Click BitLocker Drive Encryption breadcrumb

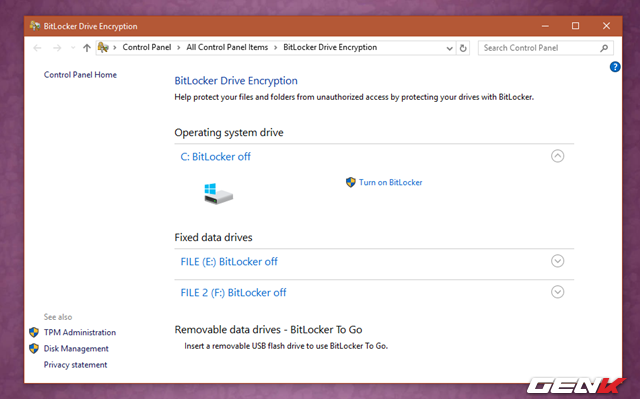tap(330, 47)
